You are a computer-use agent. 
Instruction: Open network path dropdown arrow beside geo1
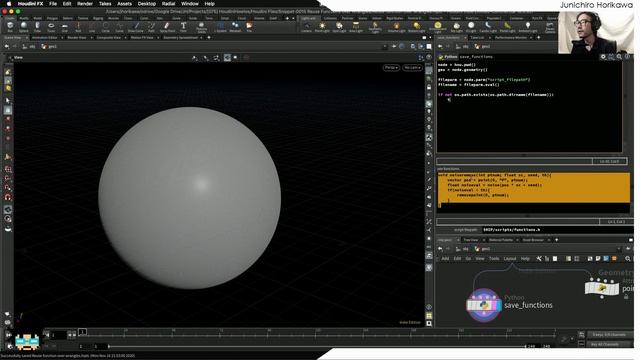[620, 249]
